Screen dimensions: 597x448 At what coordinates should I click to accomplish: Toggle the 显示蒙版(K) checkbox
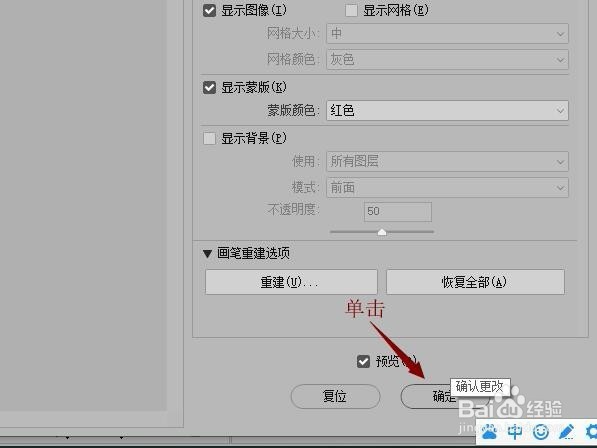[209, 88]
